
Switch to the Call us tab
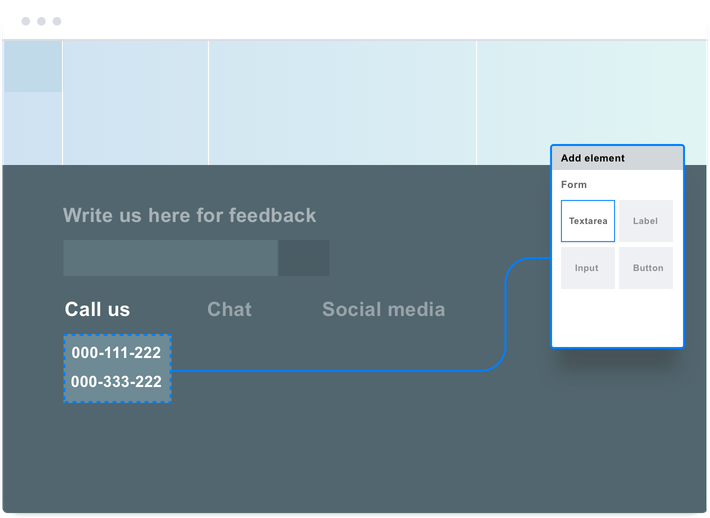(97, 309)
